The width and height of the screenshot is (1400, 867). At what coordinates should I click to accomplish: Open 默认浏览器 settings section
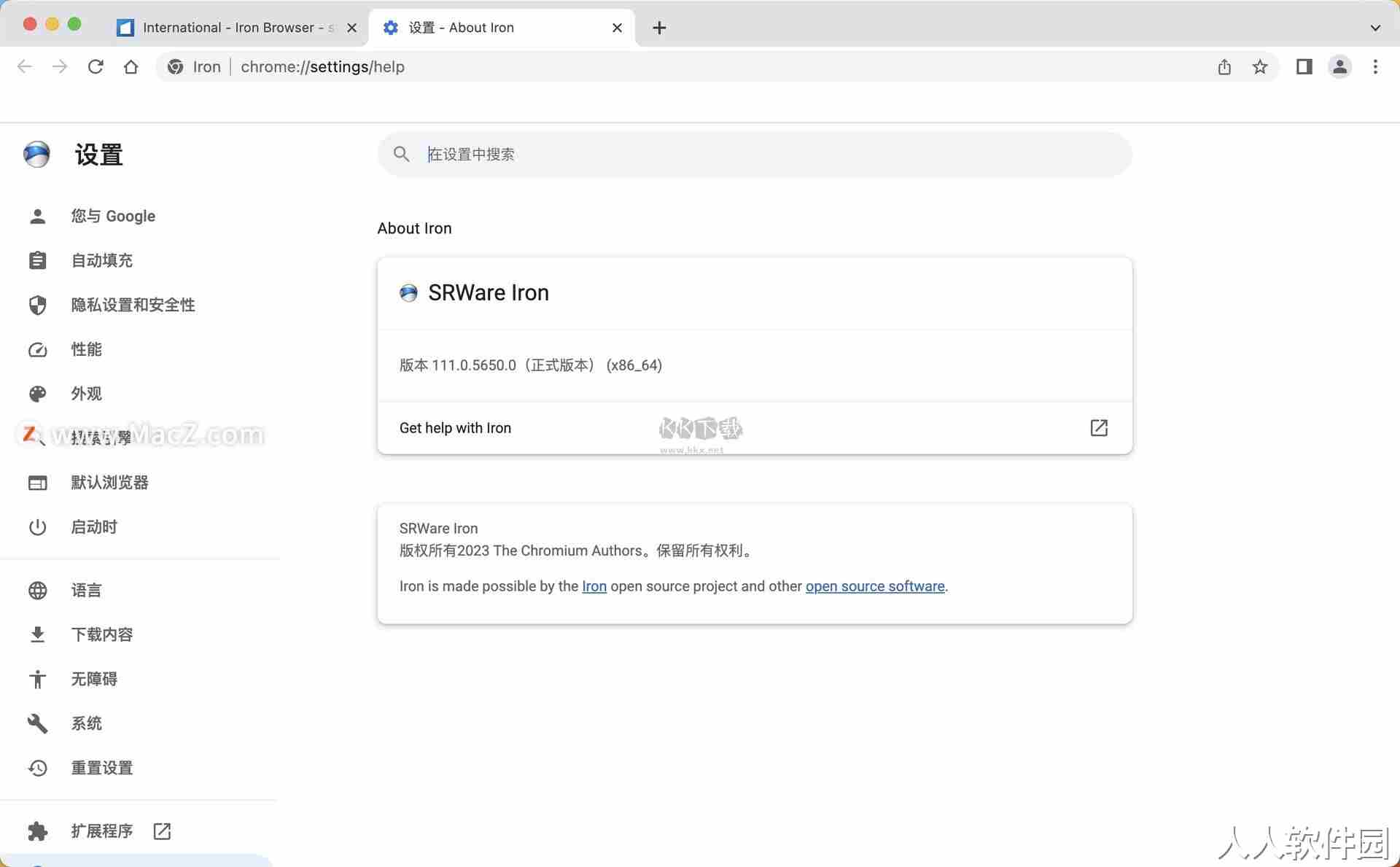(x=109, y=483)
